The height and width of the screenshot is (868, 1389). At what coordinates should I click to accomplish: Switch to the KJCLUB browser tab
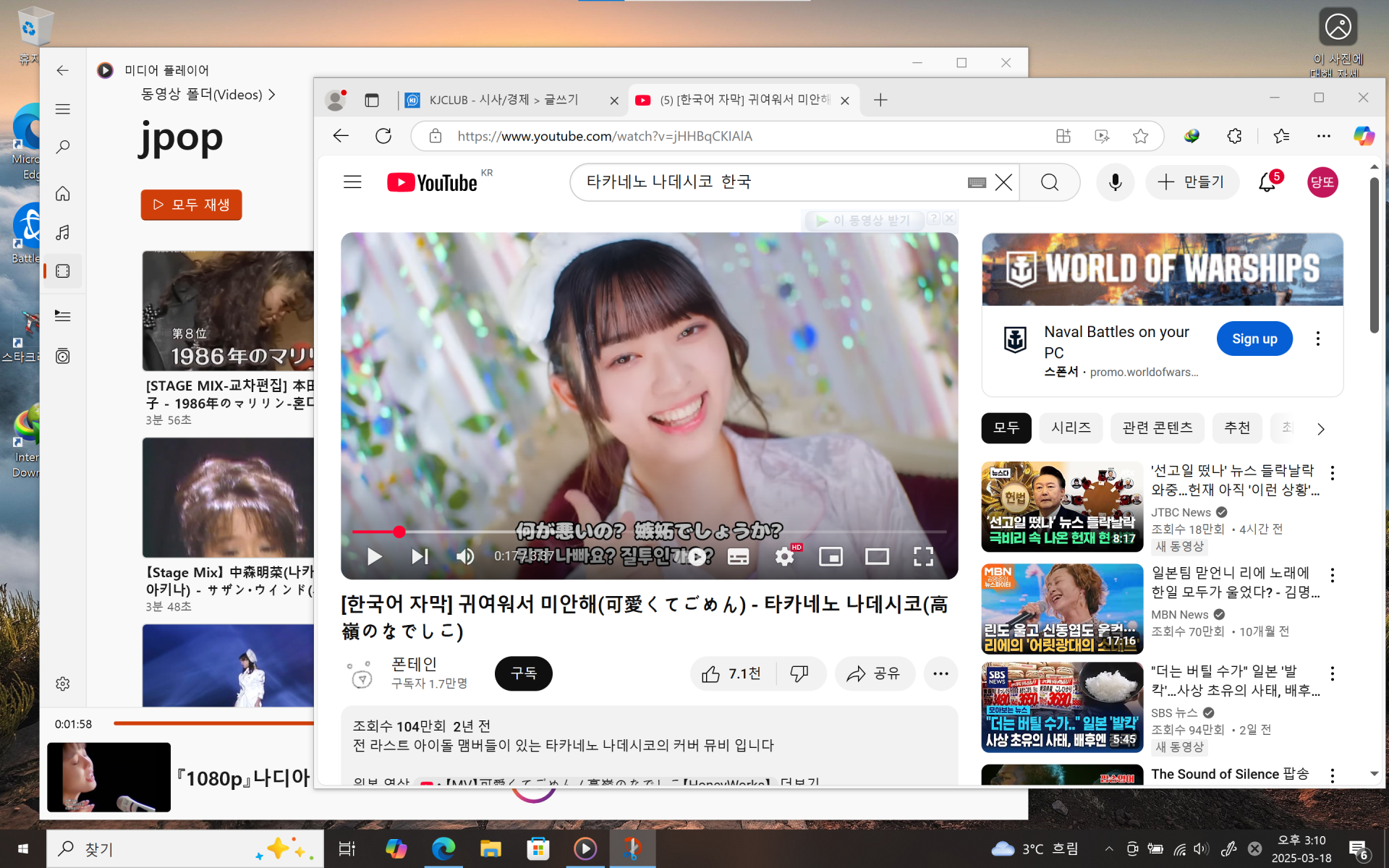pos(504,100)
